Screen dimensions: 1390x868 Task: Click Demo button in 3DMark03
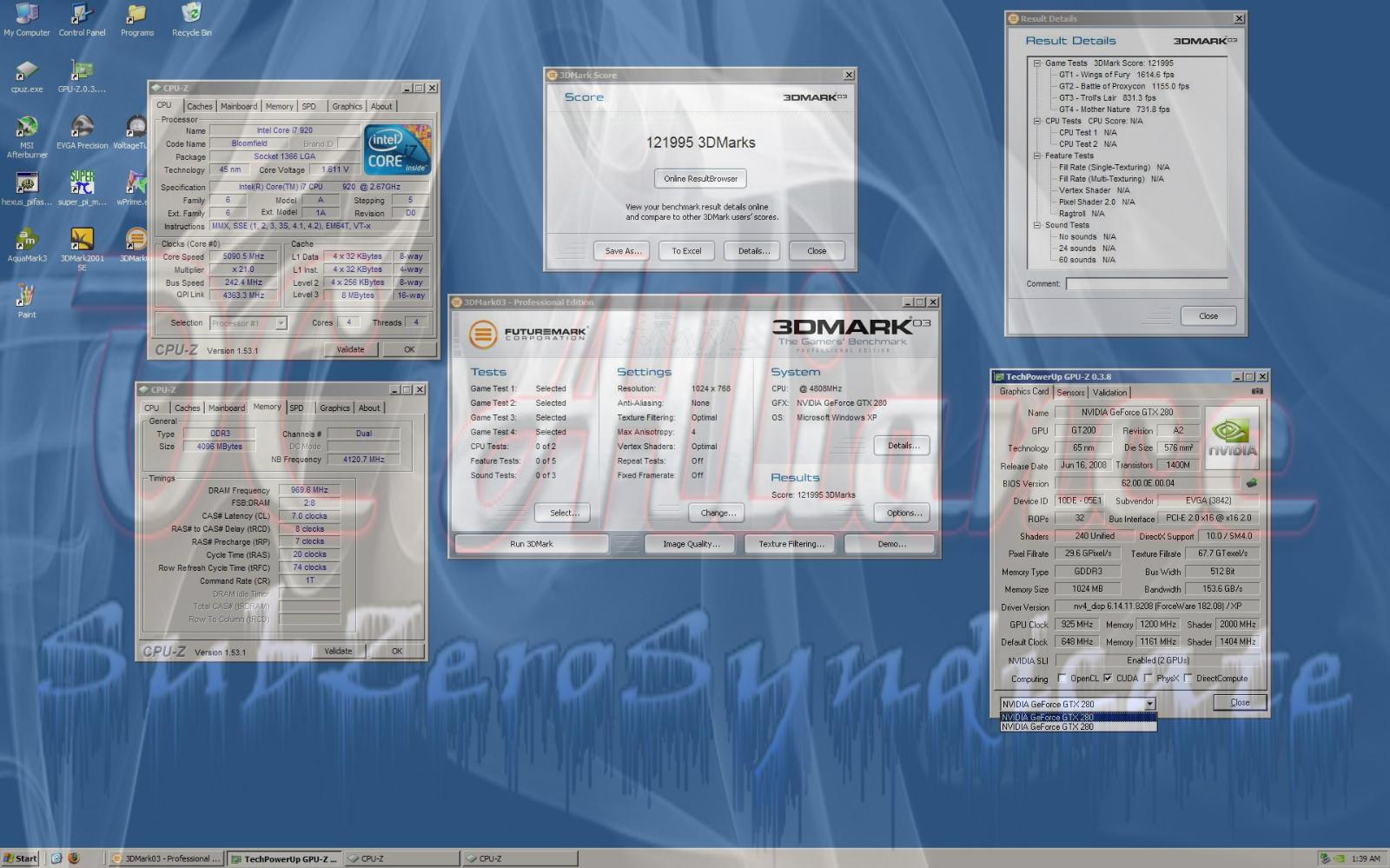[890, 544]
